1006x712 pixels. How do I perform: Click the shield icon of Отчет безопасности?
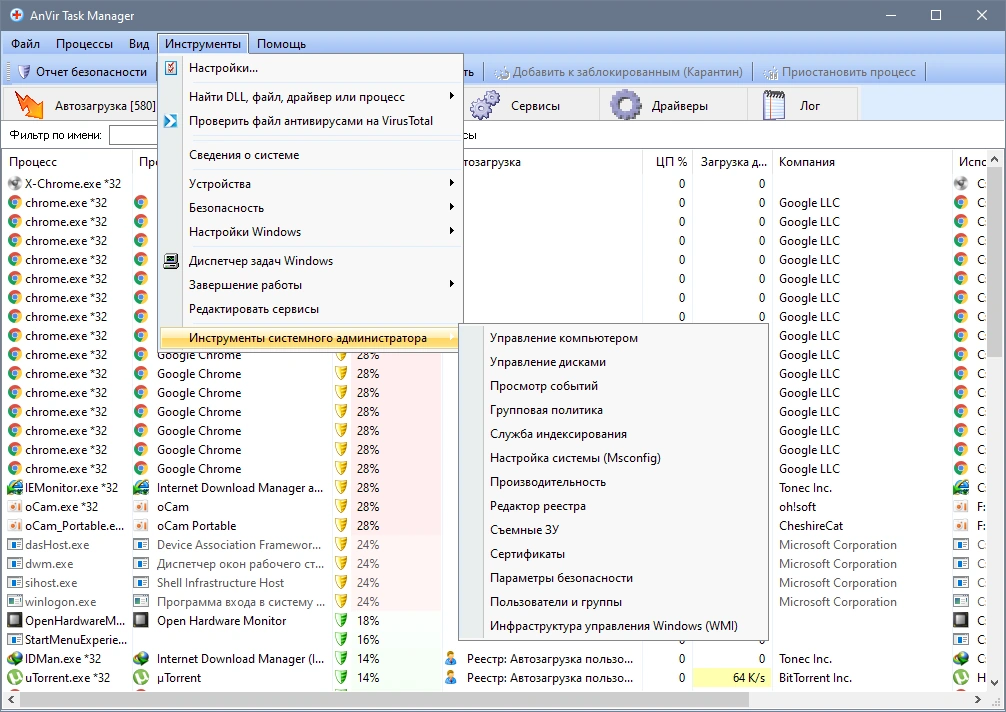[x=24, y=72]
